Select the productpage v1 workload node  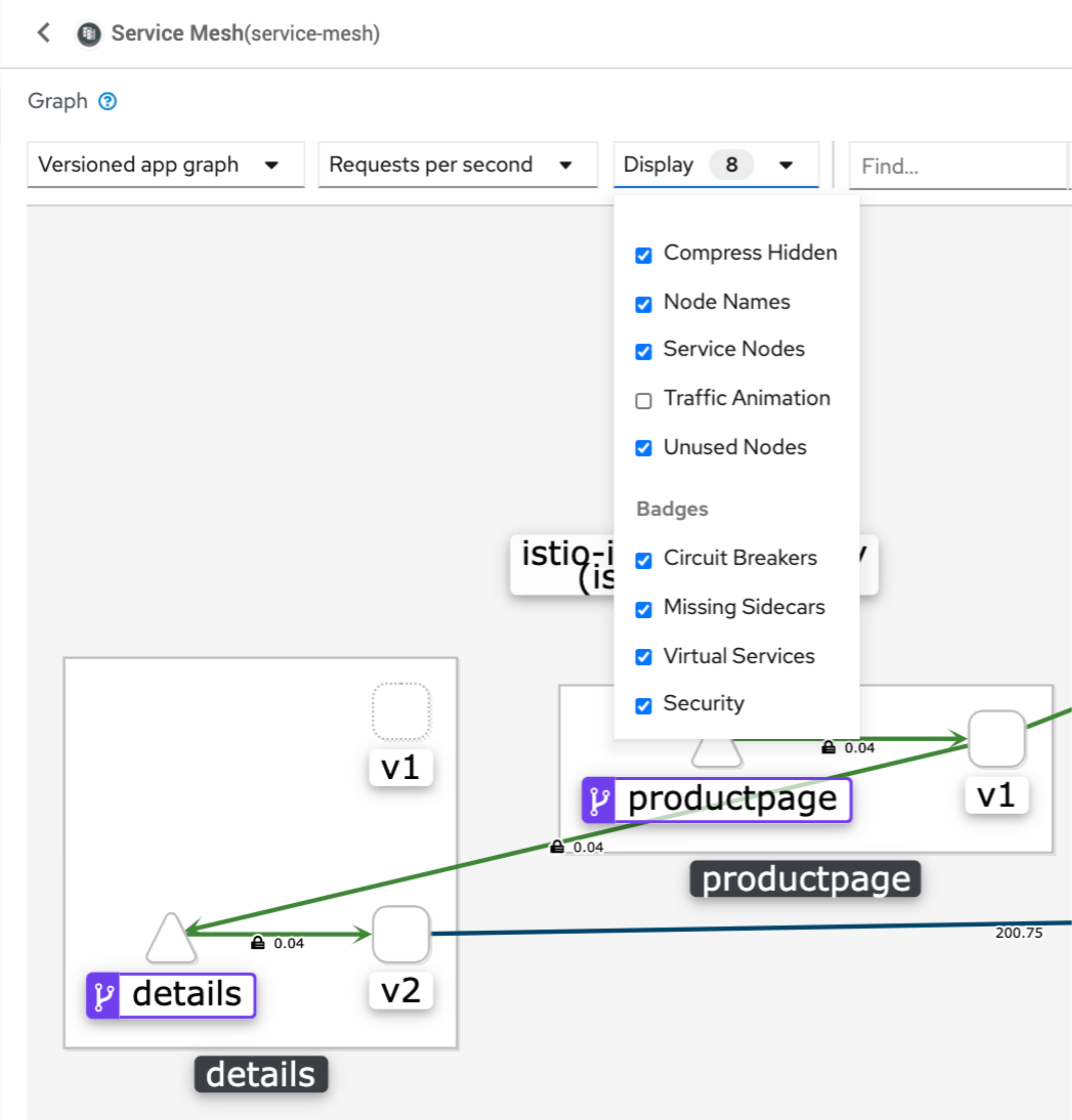[996, 739]
